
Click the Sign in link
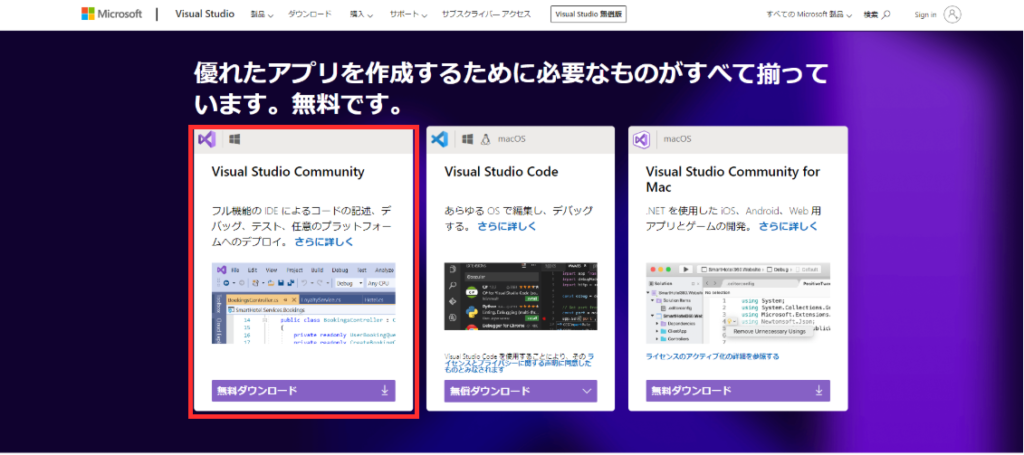pos(925,14)
